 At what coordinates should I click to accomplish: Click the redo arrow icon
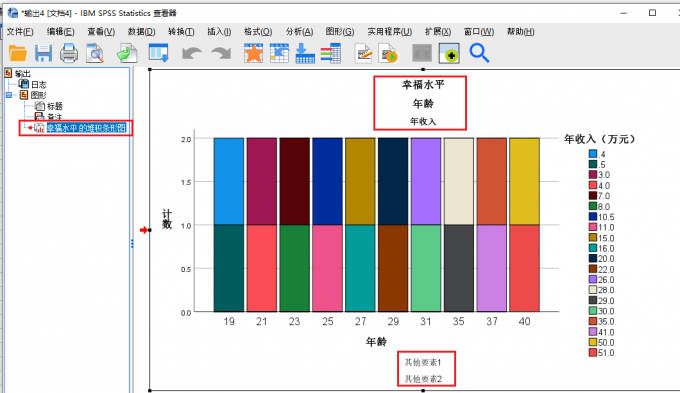[x=221, y=53]
